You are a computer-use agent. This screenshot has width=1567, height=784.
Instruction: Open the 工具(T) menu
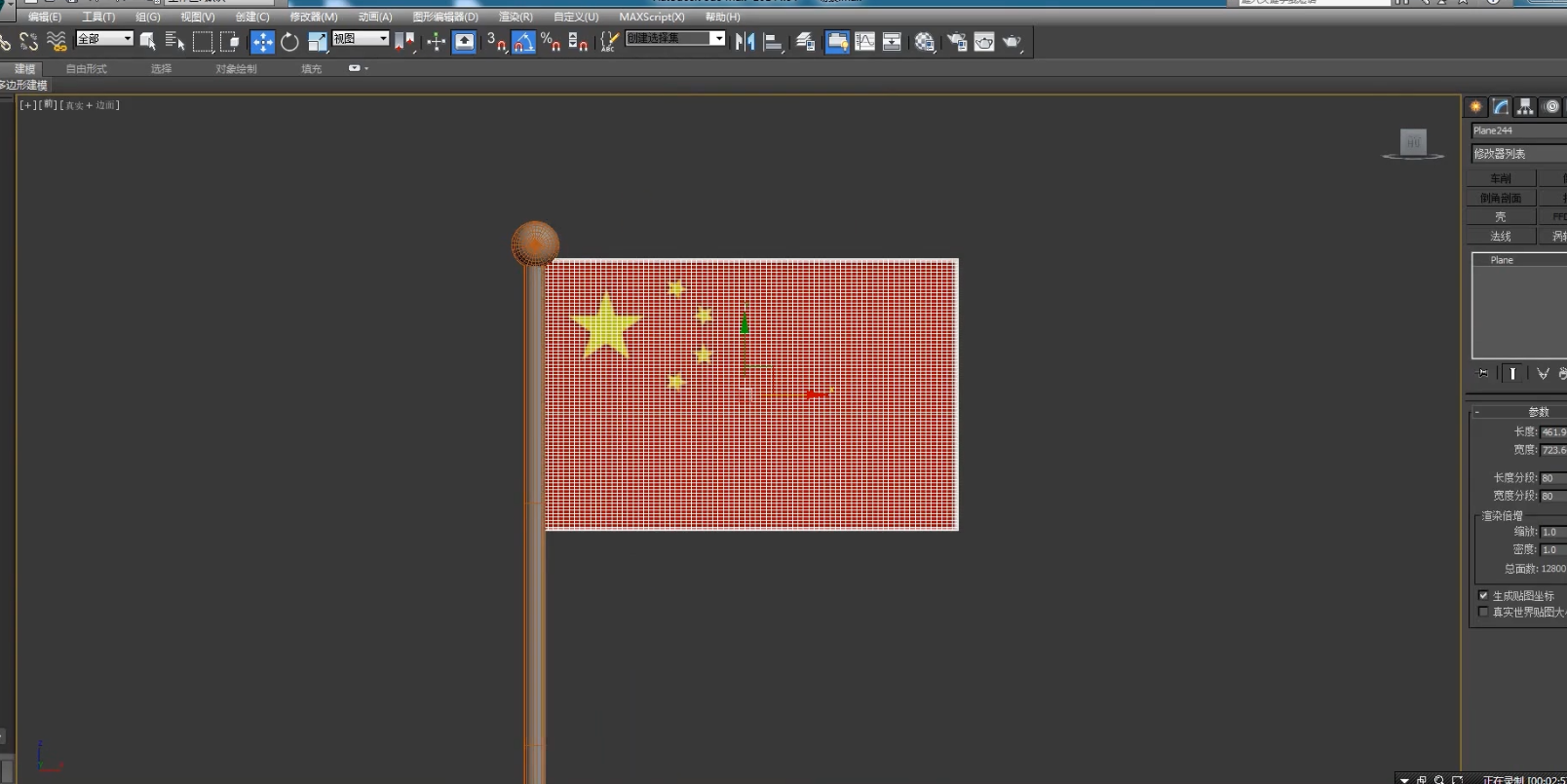pos(98,17)
